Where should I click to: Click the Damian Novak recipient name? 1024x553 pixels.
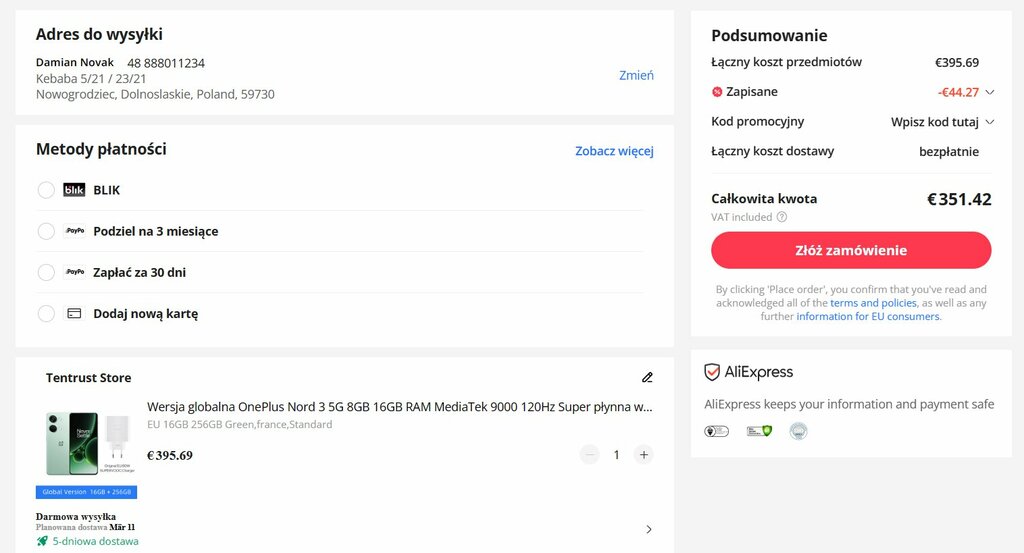point(74,63)
